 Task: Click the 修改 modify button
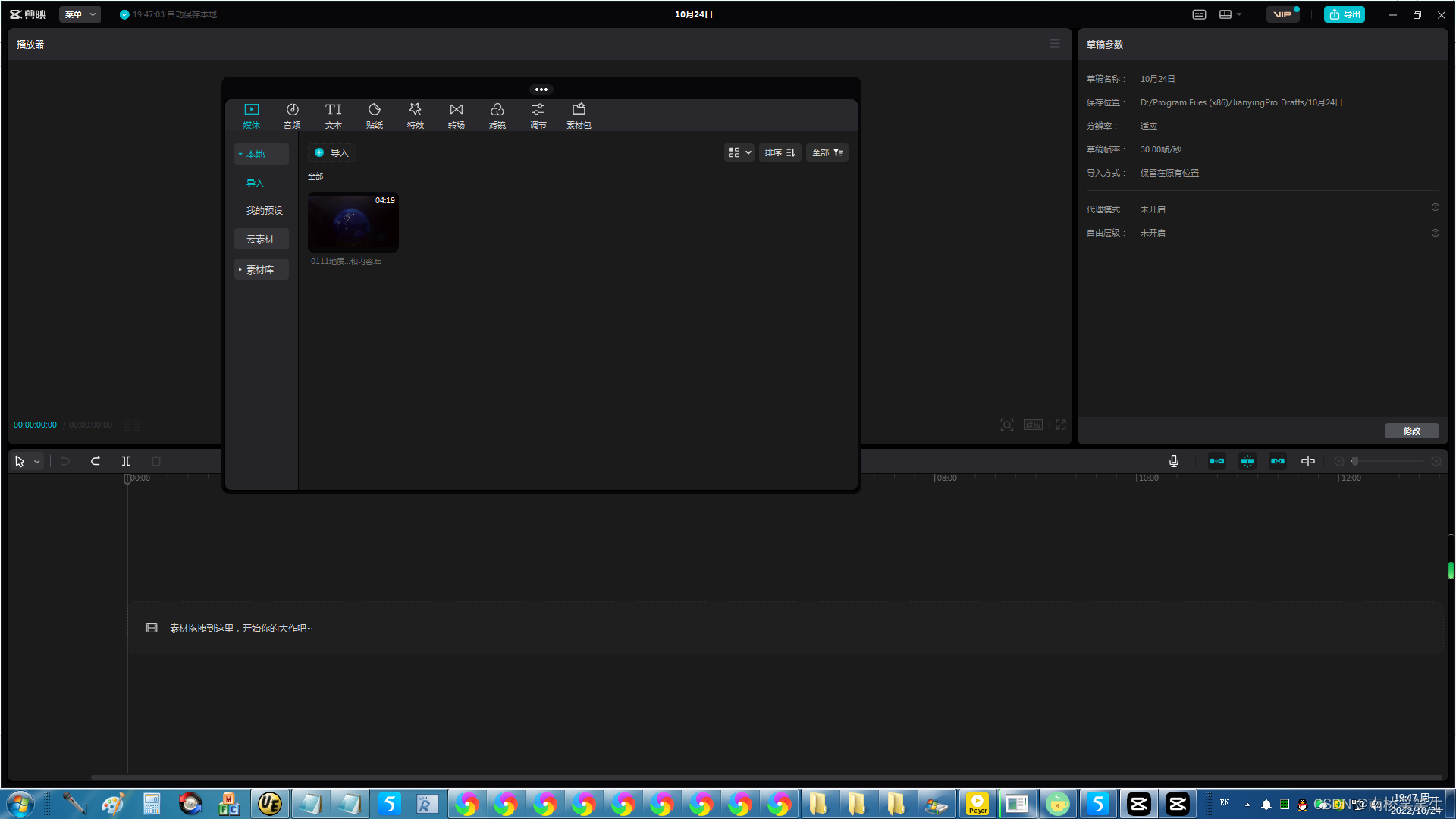point(1411,431)
